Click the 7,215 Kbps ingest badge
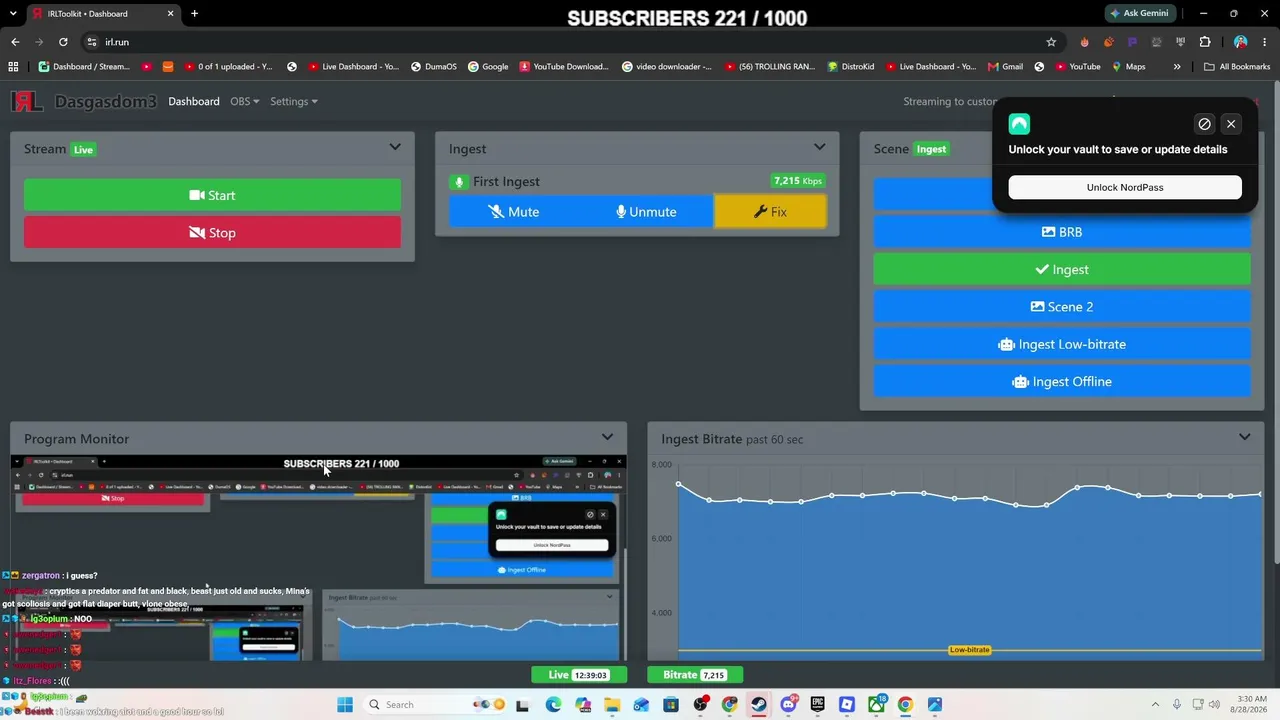The width and height of the screenshot is (1280, 720). tap(798, 181)
